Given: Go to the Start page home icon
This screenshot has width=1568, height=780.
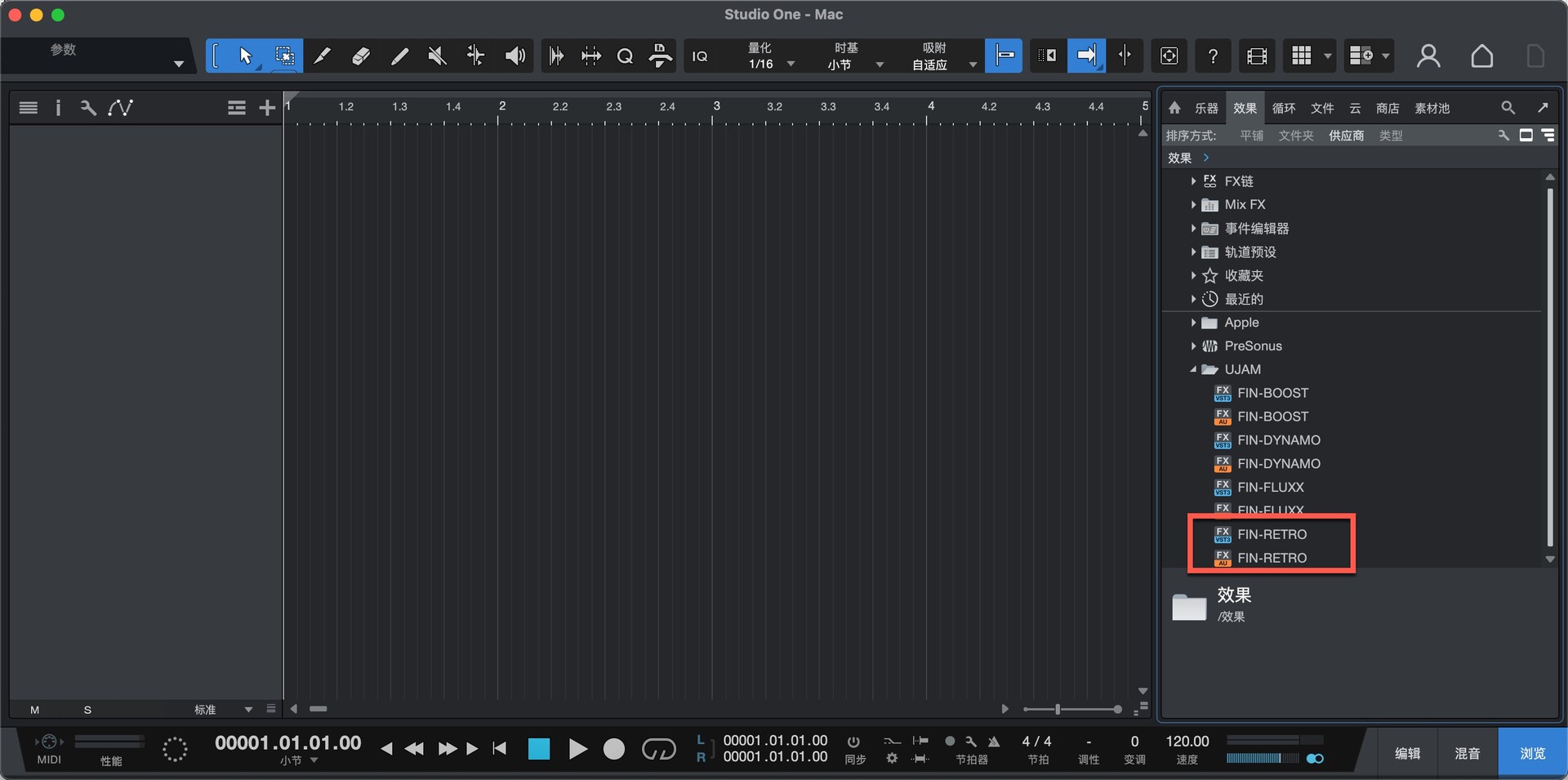Looking at the screenshot, I should 1481,56.
